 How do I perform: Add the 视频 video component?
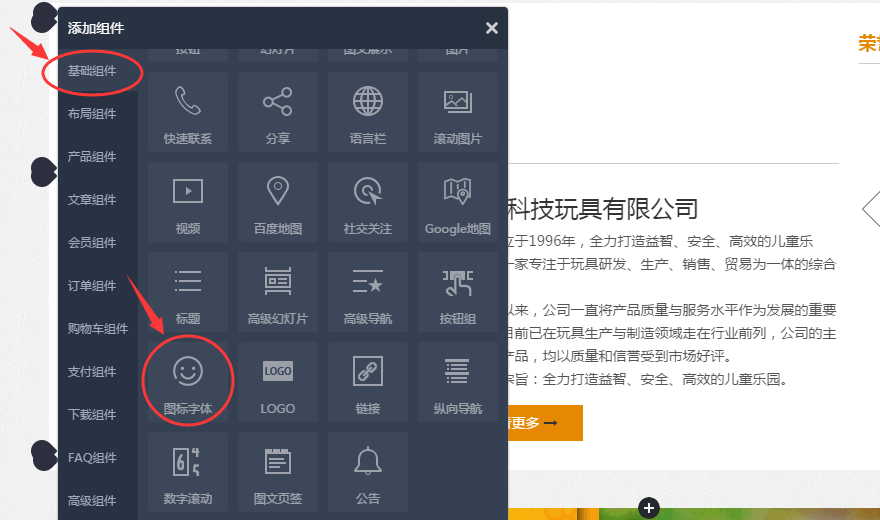[x=188, y=202]
